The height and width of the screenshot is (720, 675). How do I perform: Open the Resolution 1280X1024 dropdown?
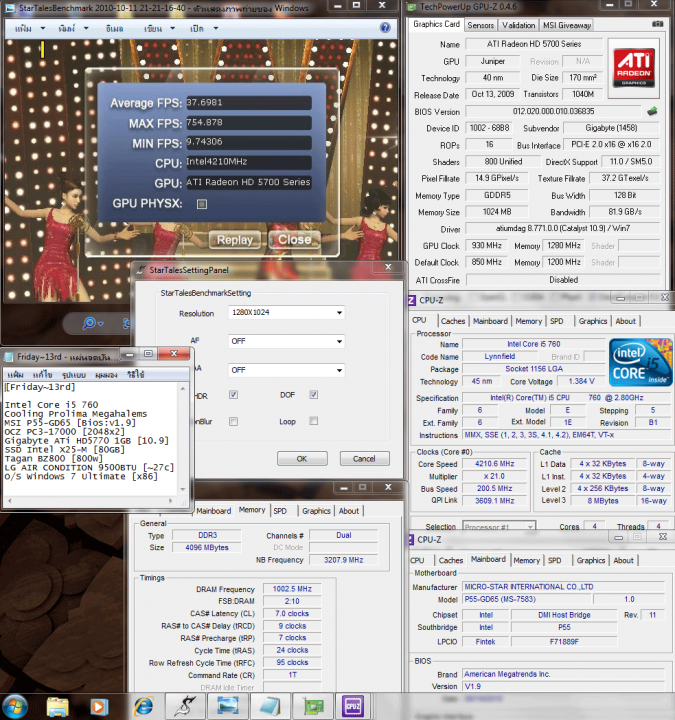tap(286, 313)
